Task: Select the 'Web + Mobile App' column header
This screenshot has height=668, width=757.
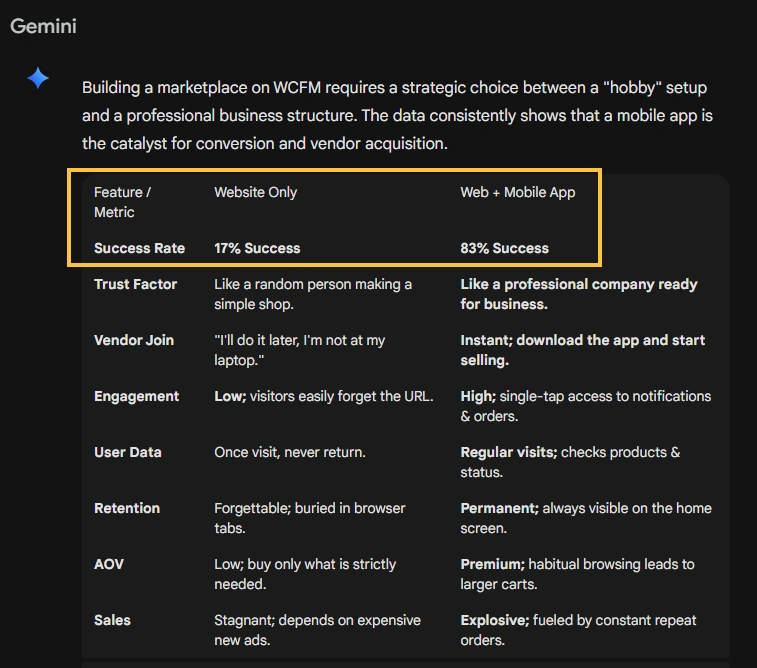Action: point(517,192)
